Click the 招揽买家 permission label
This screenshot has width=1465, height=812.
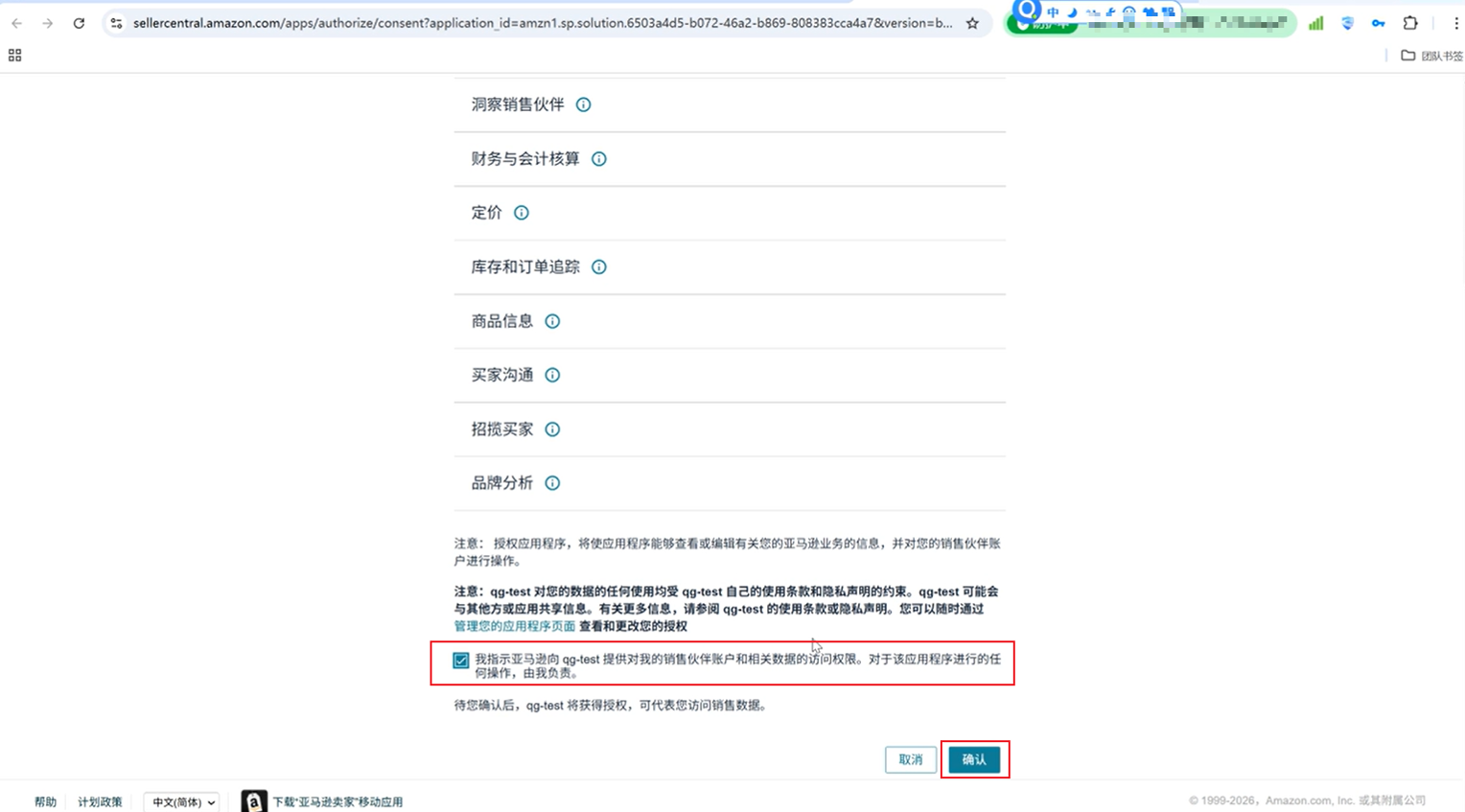(x=502, y=429)
